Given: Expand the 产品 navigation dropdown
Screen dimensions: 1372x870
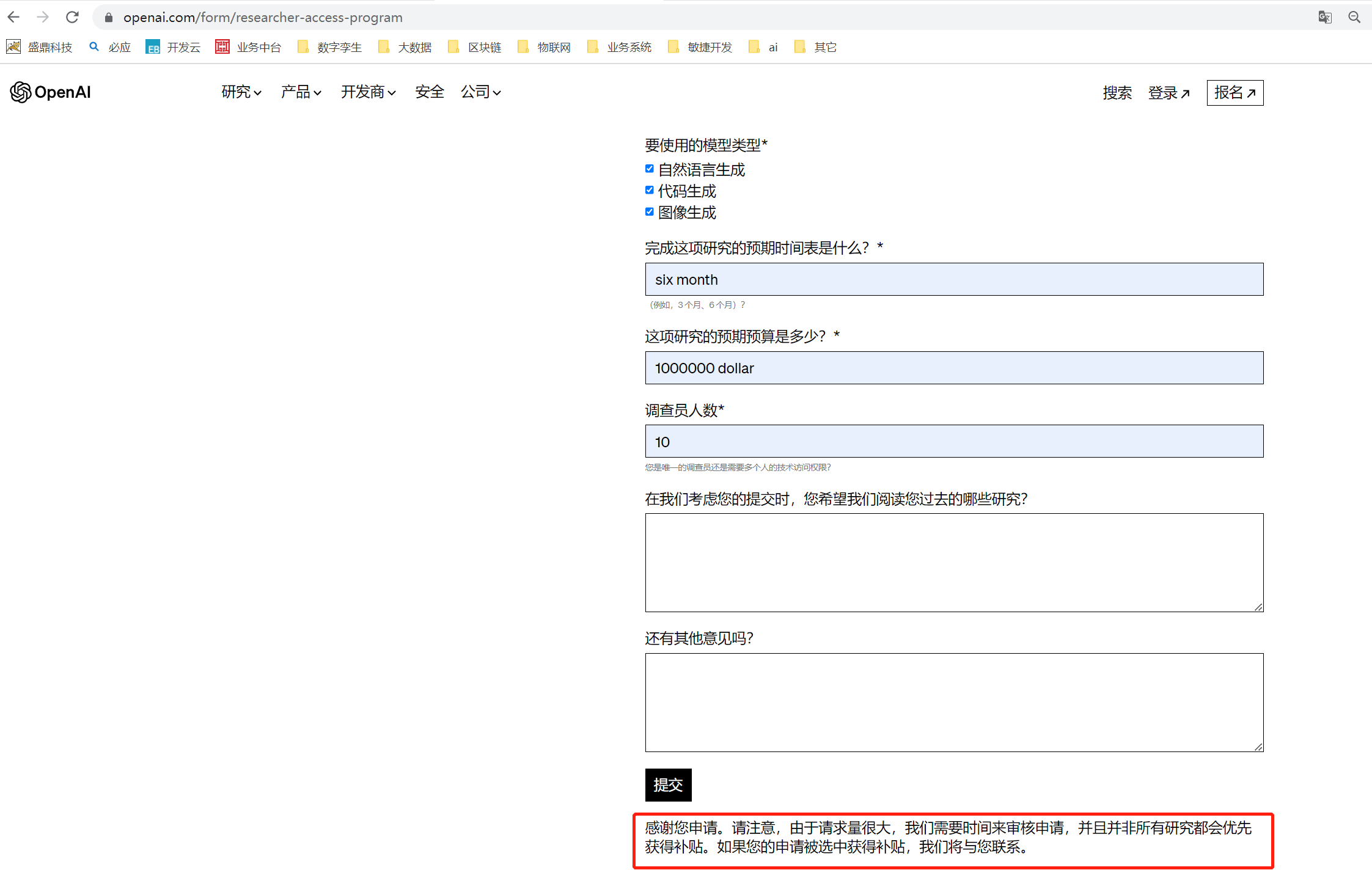Looking at the screenshot, I should click(x=301, y=92).
